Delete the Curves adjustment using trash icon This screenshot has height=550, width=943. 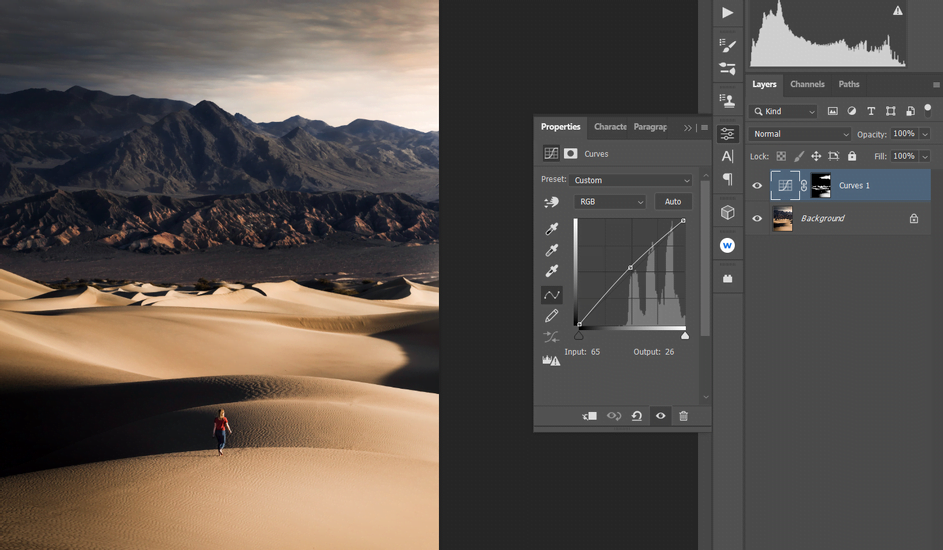tap(683, 416)
